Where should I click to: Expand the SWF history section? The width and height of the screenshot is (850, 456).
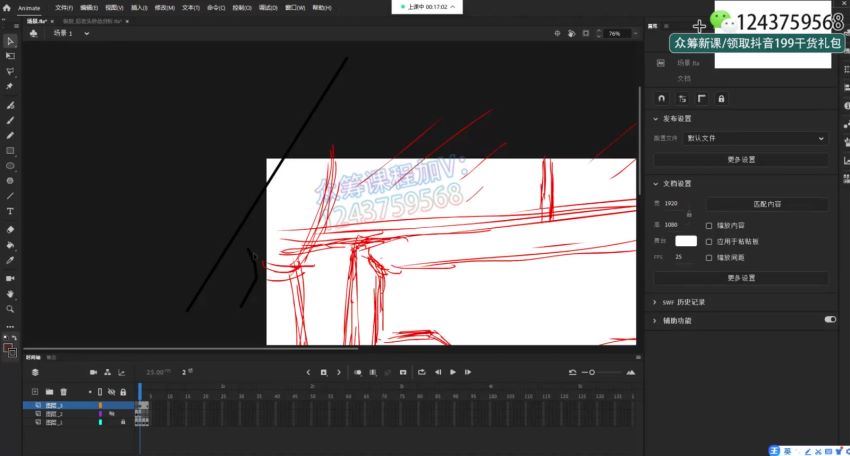click(x=655, y=302)
